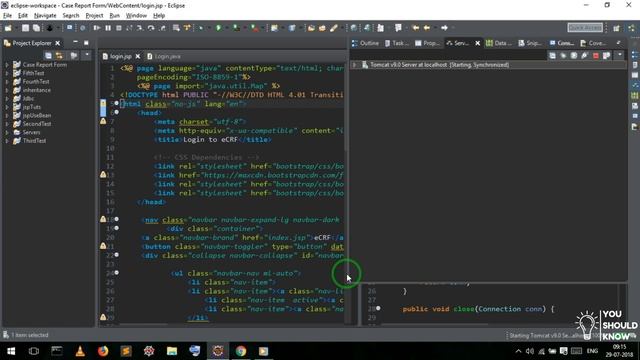Start the server in debug mode icon
Viewport: 640px width, 360px height.
tap(563, 55)
